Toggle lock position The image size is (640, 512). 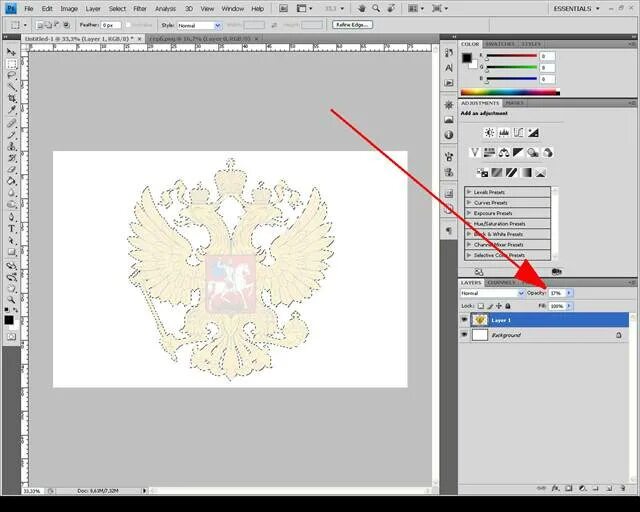point(499,306)
